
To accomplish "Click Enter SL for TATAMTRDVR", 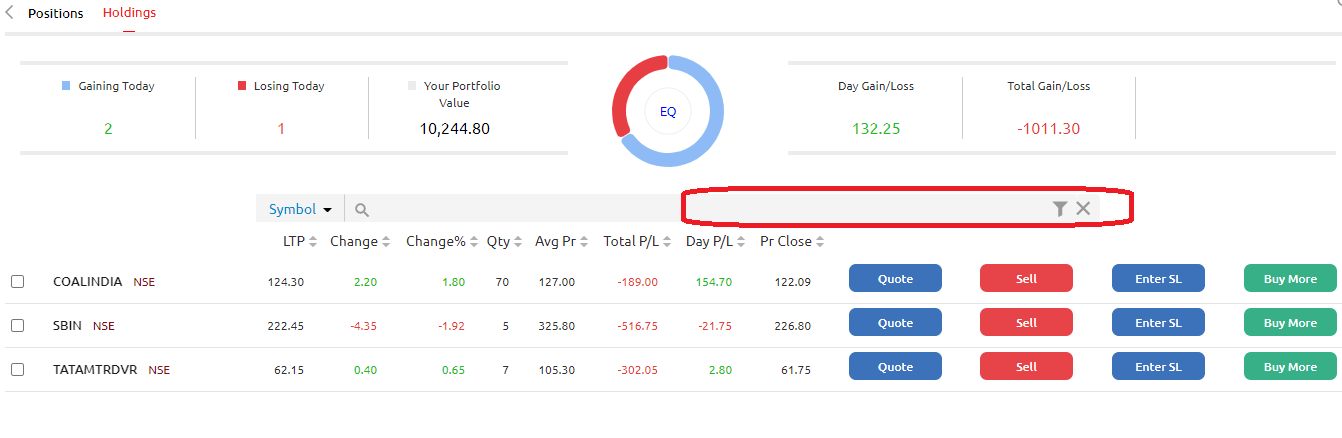I will [1158, 367].
